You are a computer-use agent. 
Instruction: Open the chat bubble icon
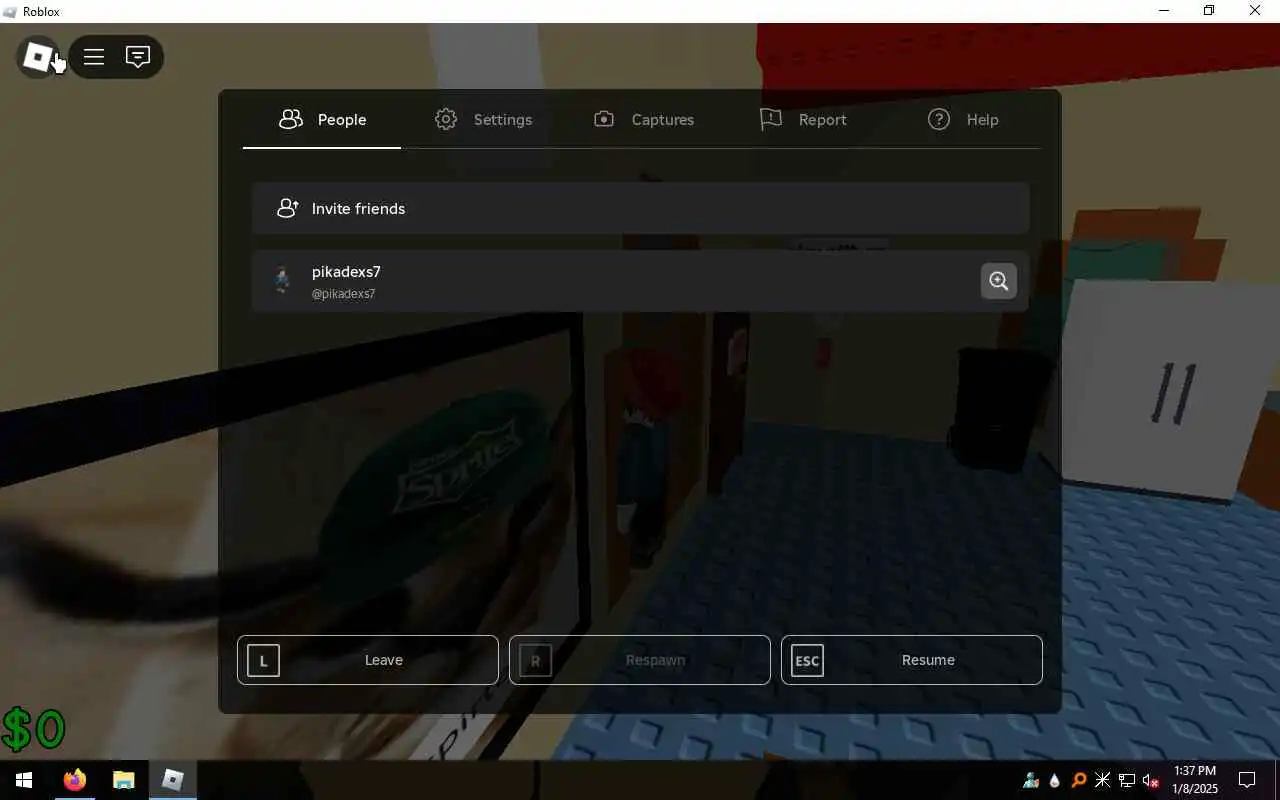pyautogui.click(x=138, y=57)
